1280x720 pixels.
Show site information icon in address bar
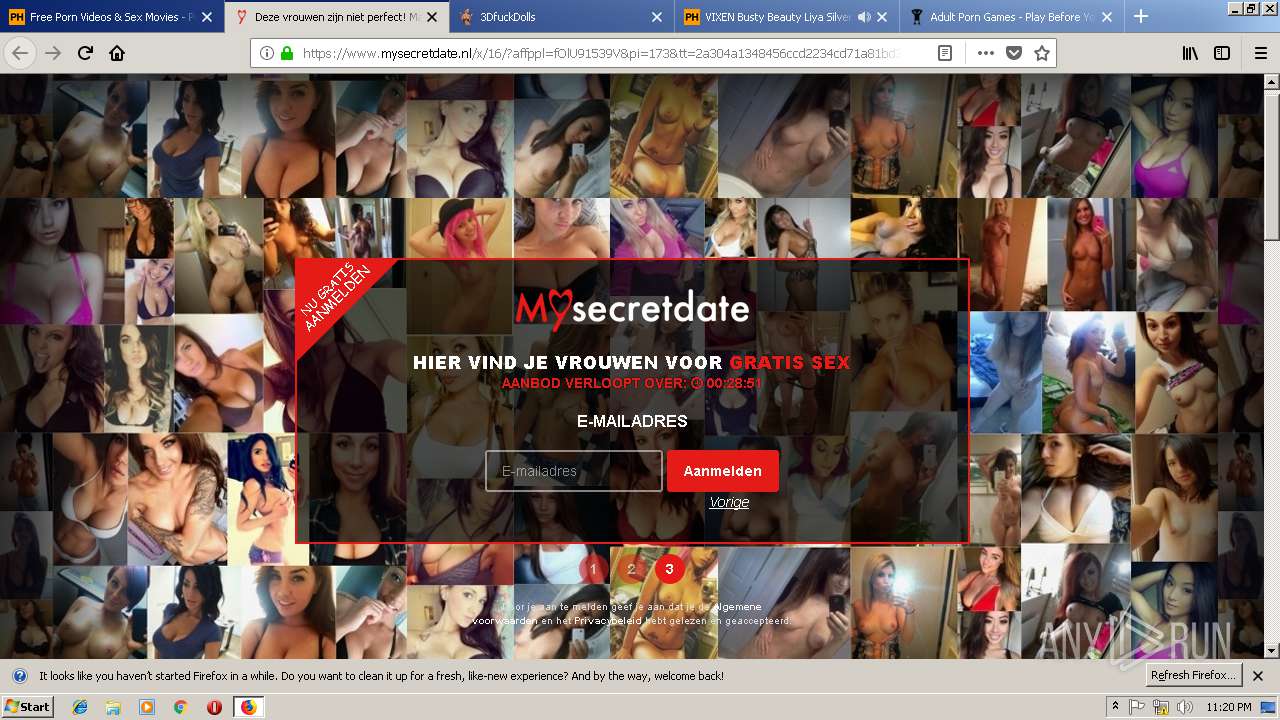(x=266, y=53)
